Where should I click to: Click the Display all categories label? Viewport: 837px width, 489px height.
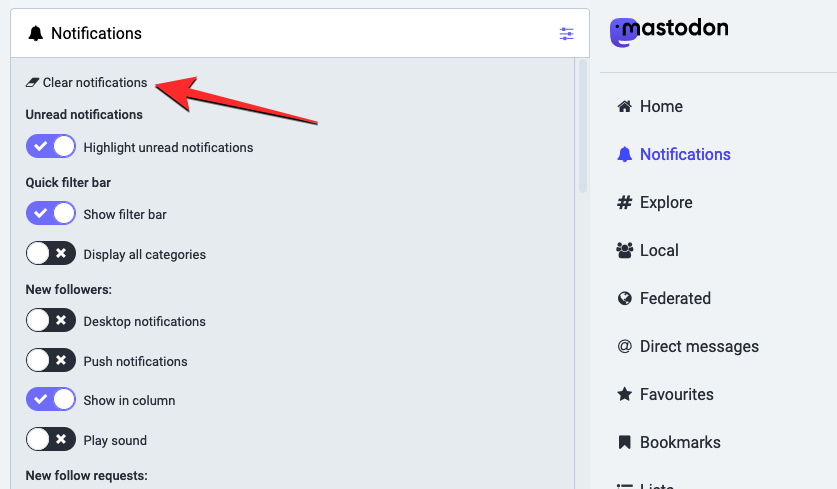click(145, 255)
